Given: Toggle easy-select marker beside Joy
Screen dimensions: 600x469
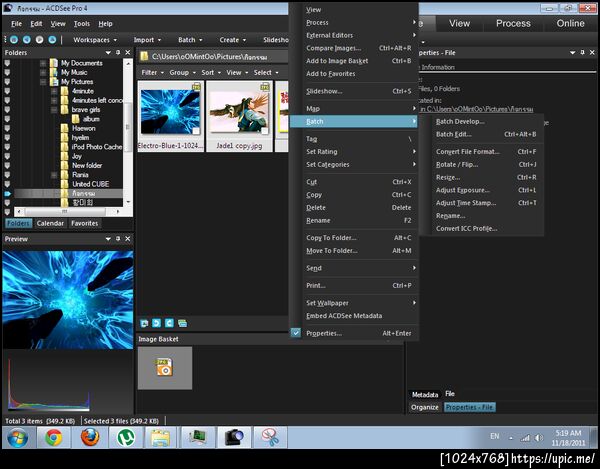Looking at the screenshot, I should click(x=7, y=156).
